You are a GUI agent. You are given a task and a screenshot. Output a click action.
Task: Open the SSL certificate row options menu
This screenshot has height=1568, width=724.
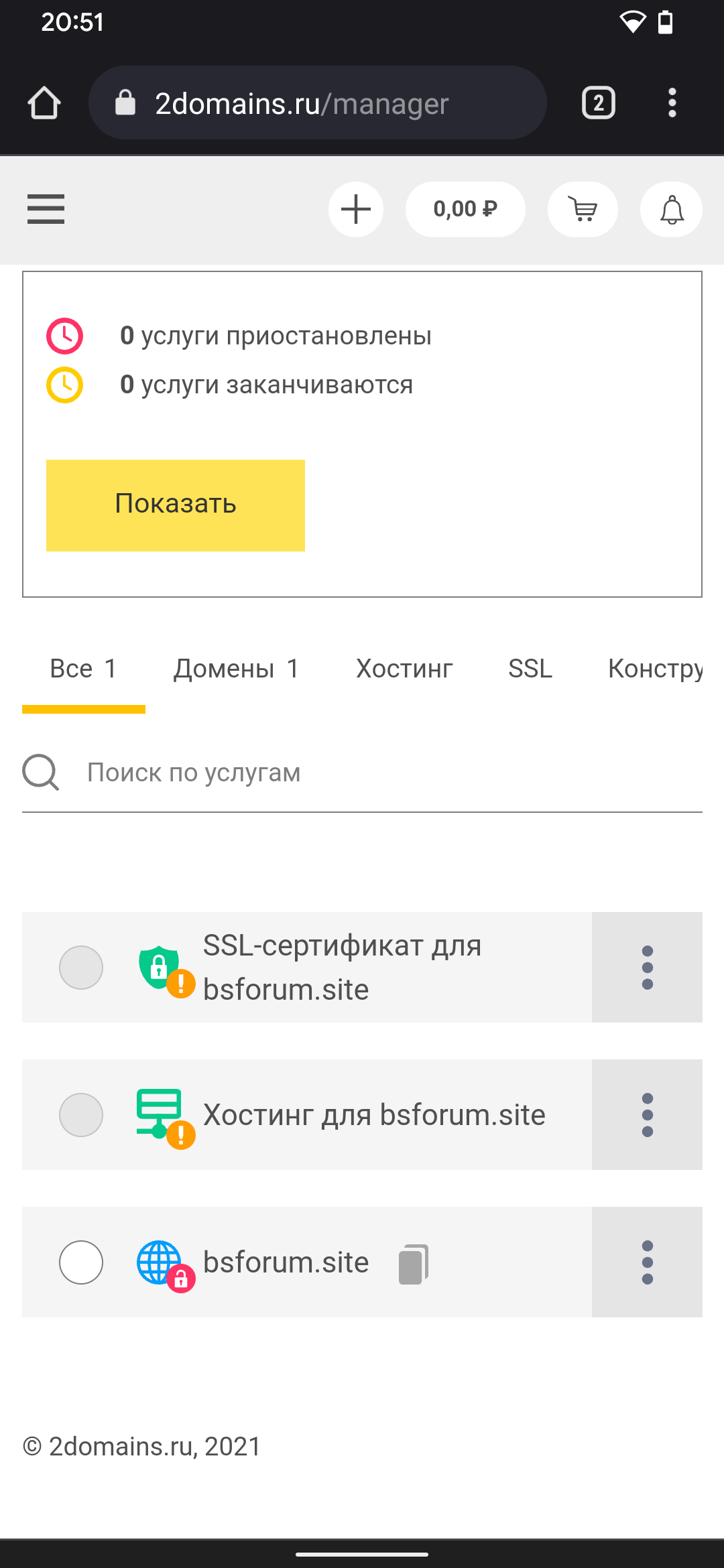647,968
